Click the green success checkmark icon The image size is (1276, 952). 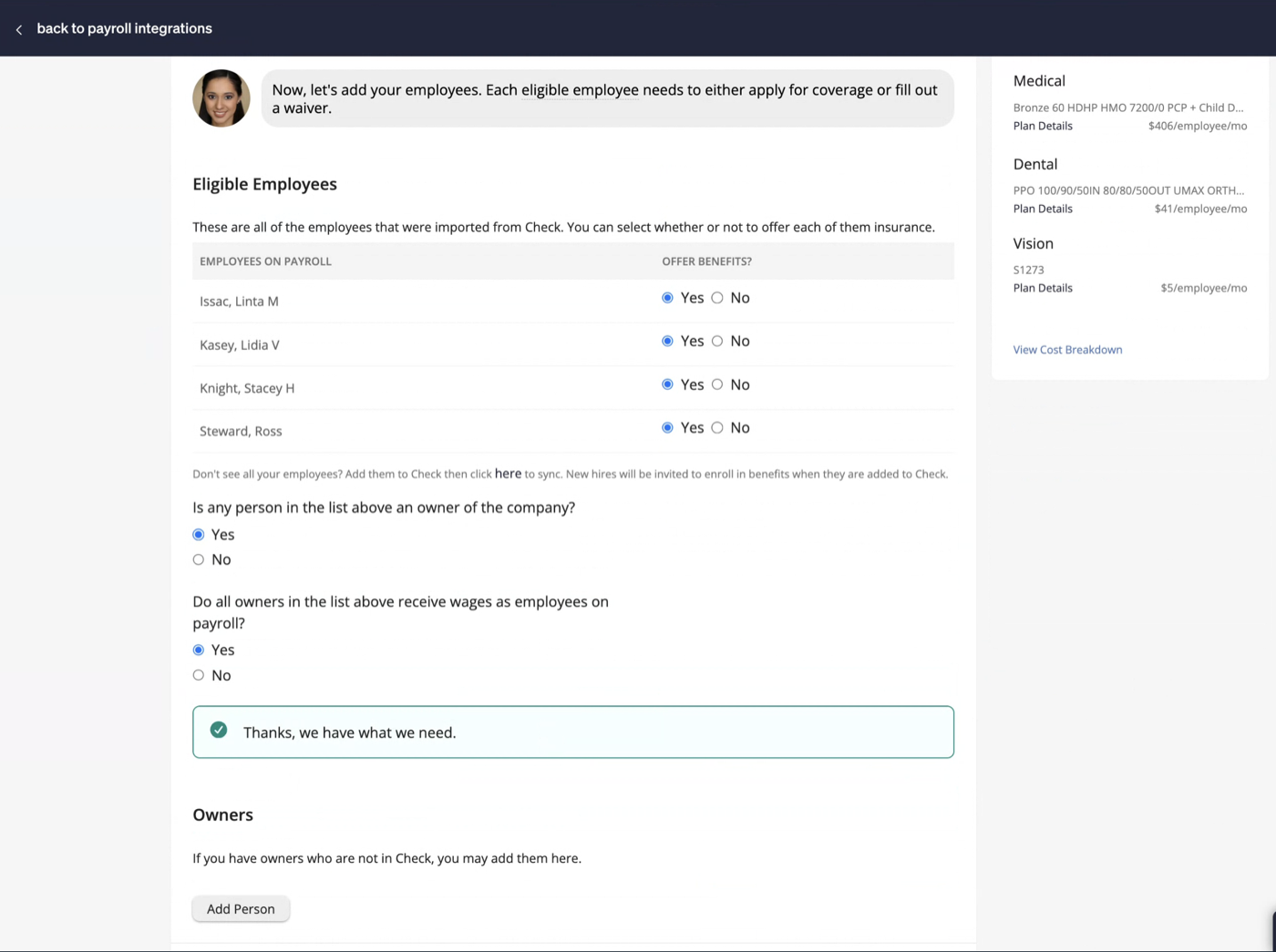pyautogui.click(x=219, y=730)
